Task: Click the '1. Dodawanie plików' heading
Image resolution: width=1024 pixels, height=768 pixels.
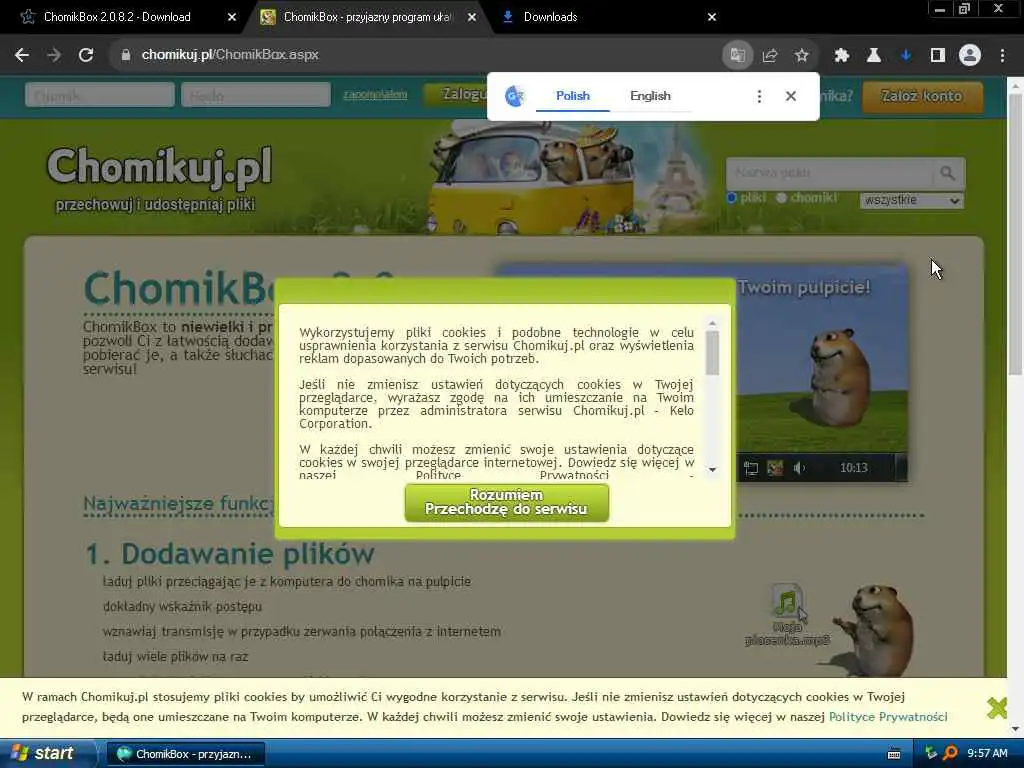Action: point(230,554)
